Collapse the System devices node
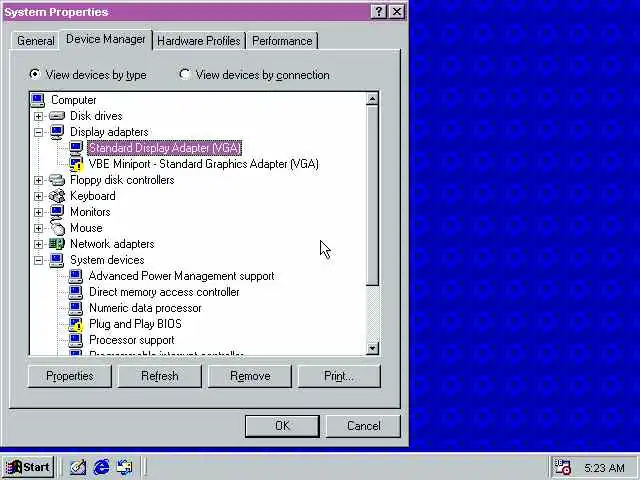Screen dimensions: 640x480 pos(38,260)
